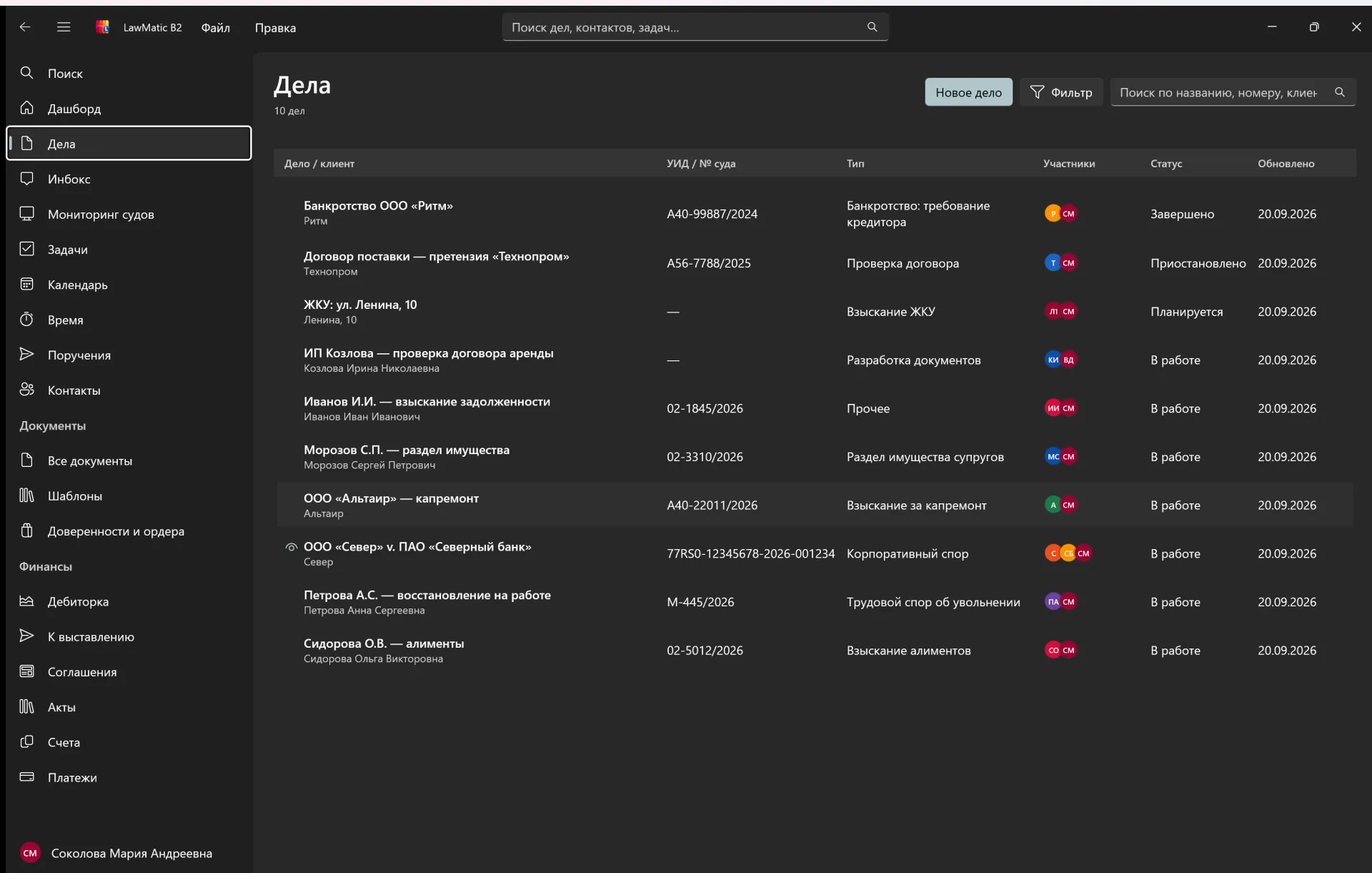
Task: Sort cases by the Статус column header
Action: 1165,164
